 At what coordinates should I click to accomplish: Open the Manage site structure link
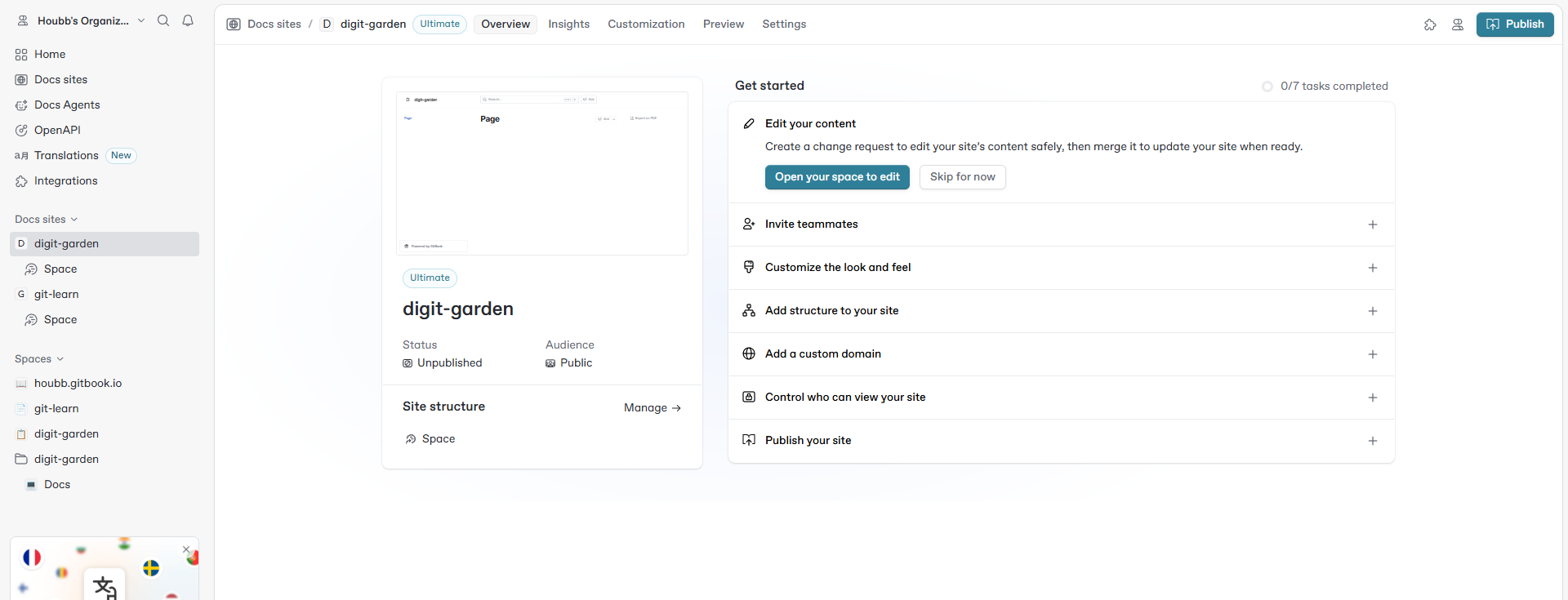652,408
